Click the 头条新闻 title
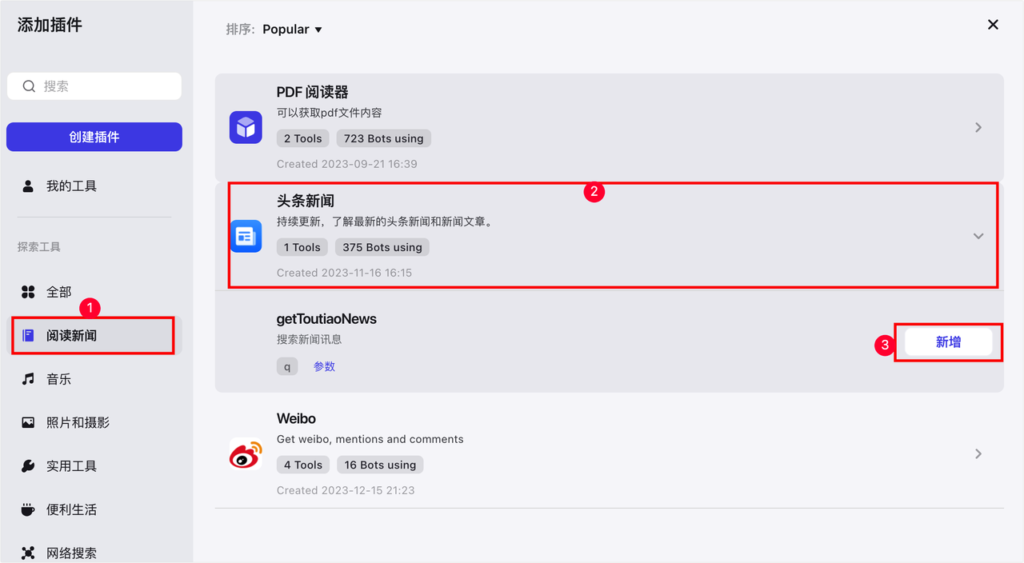The height and width of the screenshot is (563, 1024). 305,201
